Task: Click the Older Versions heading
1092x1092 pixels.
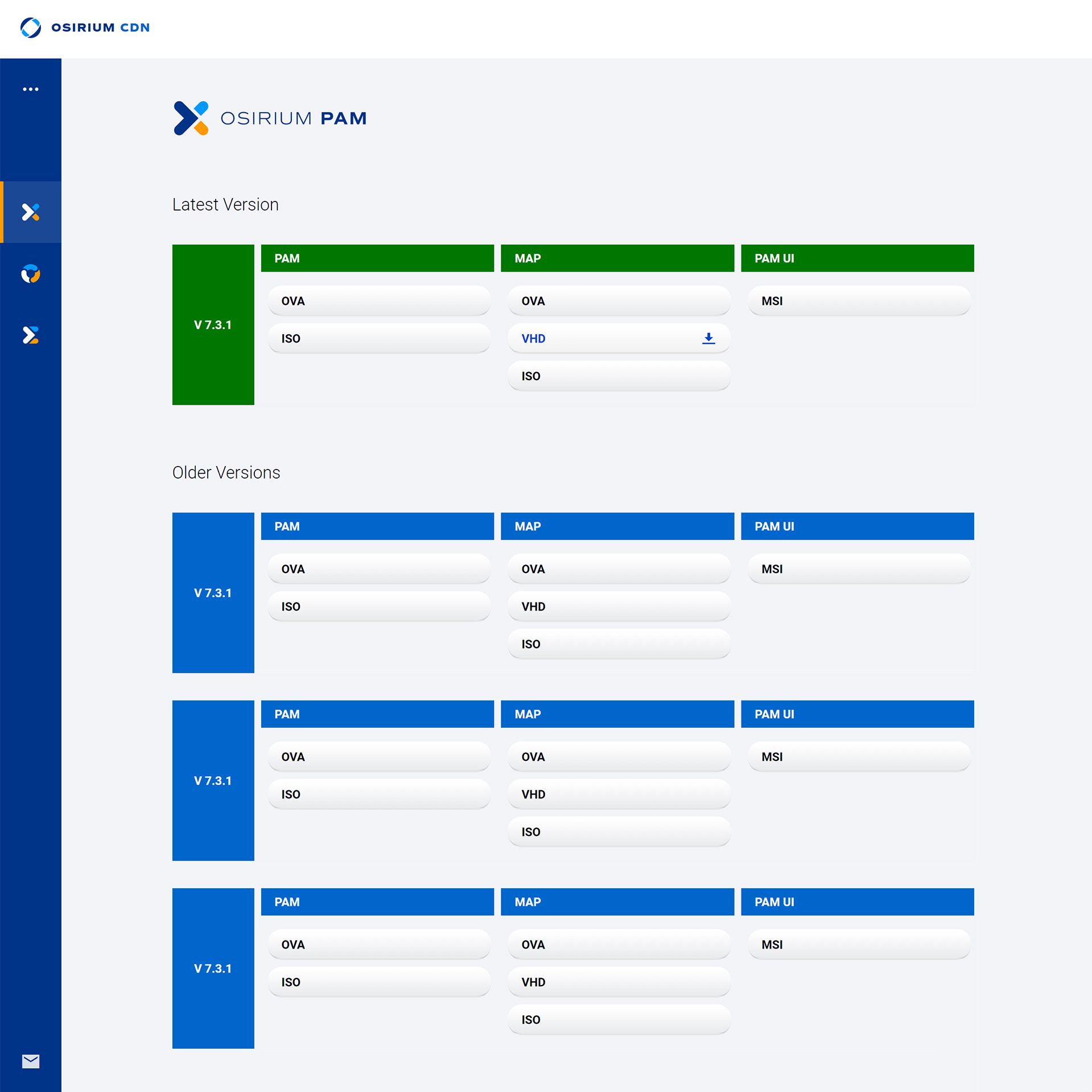Action: tap(226, 473)
